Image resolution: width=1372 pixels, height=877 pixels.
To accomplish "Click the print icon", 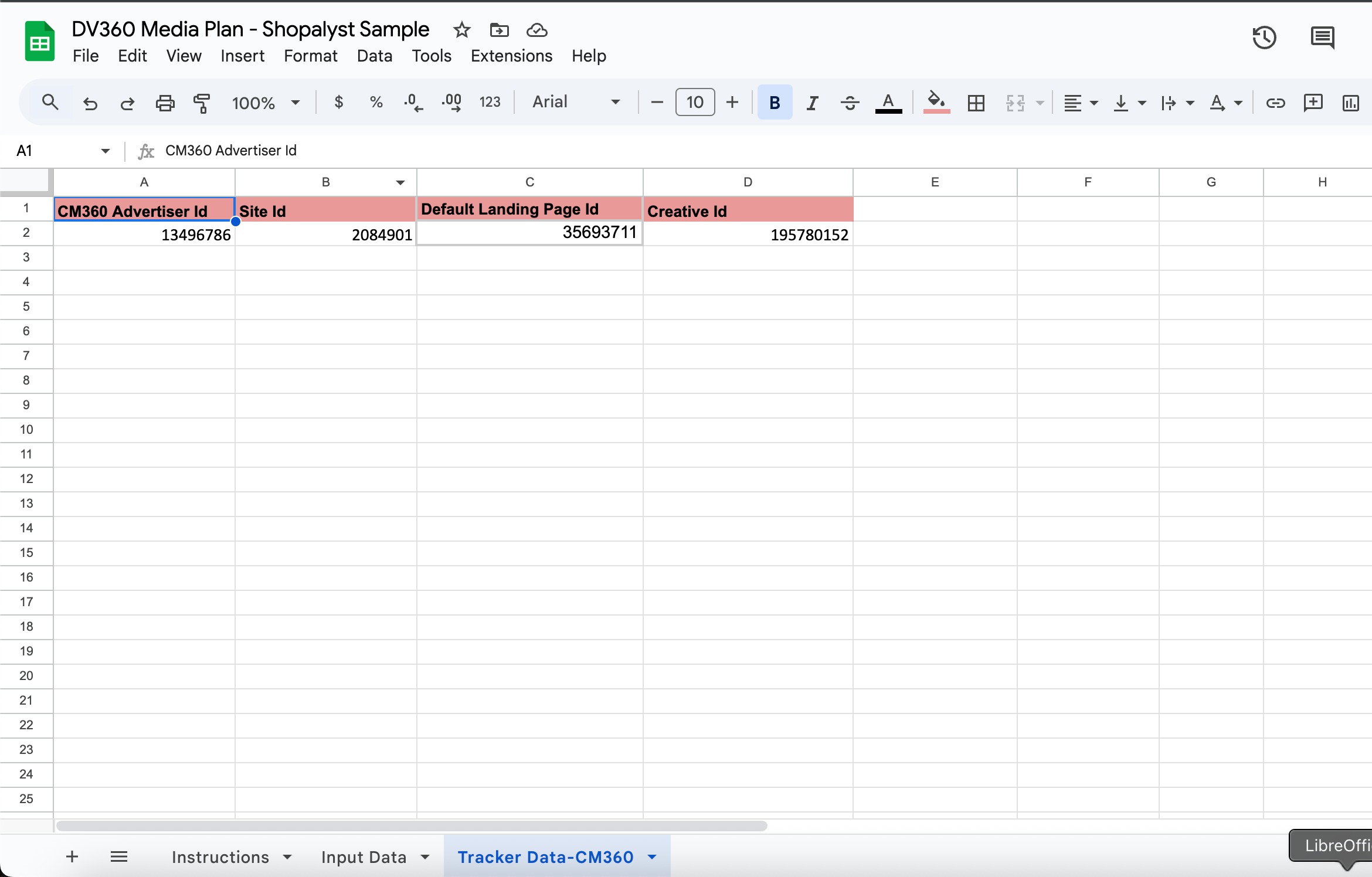I will point(165,103).
